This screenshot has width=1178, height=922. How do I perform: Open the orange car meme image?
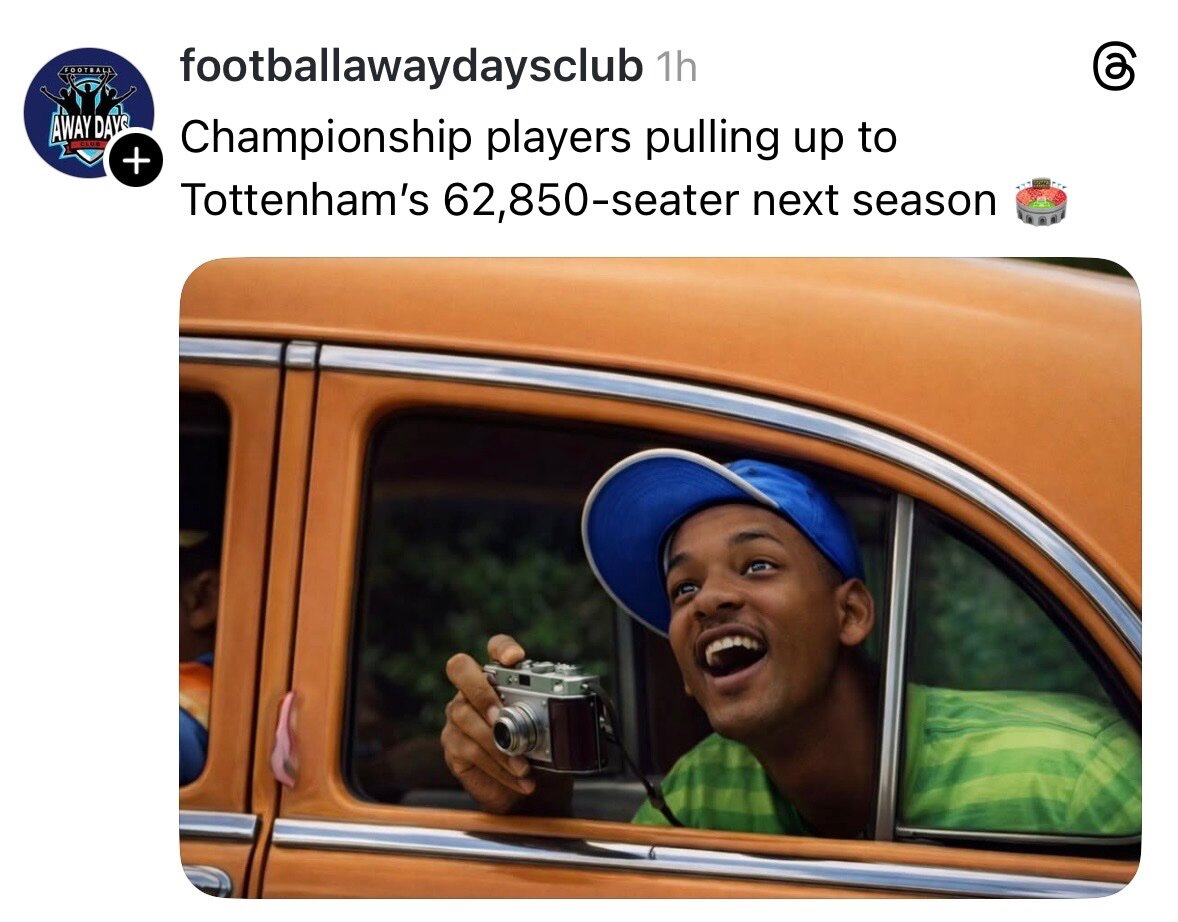tap(660, 578)
